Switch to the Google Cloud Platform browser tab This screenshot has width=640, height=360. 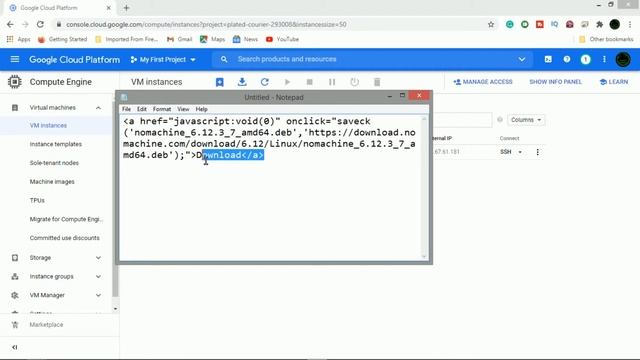click(x=60, y=8)
